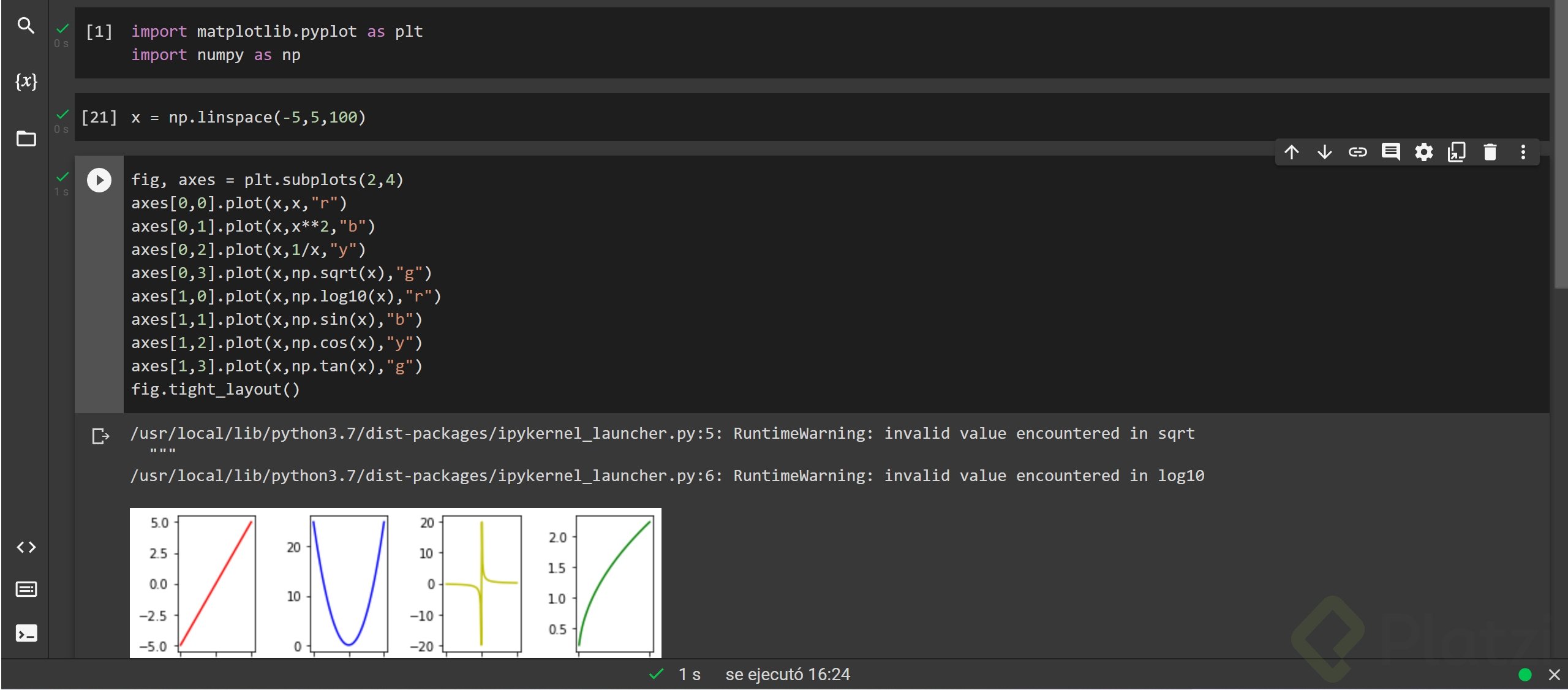This screenshot has width=1568, height=690.
Task: Open the terminal panel
Action: (x=26, y=633)
